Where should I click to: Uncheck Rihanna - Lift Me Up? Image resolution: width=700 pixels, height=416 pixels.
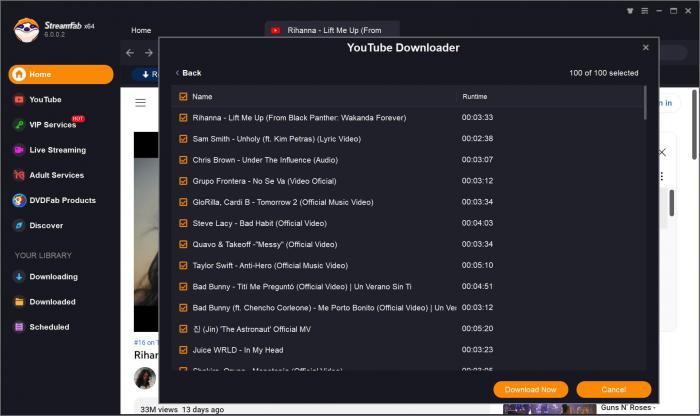click(x=183, y=118)
